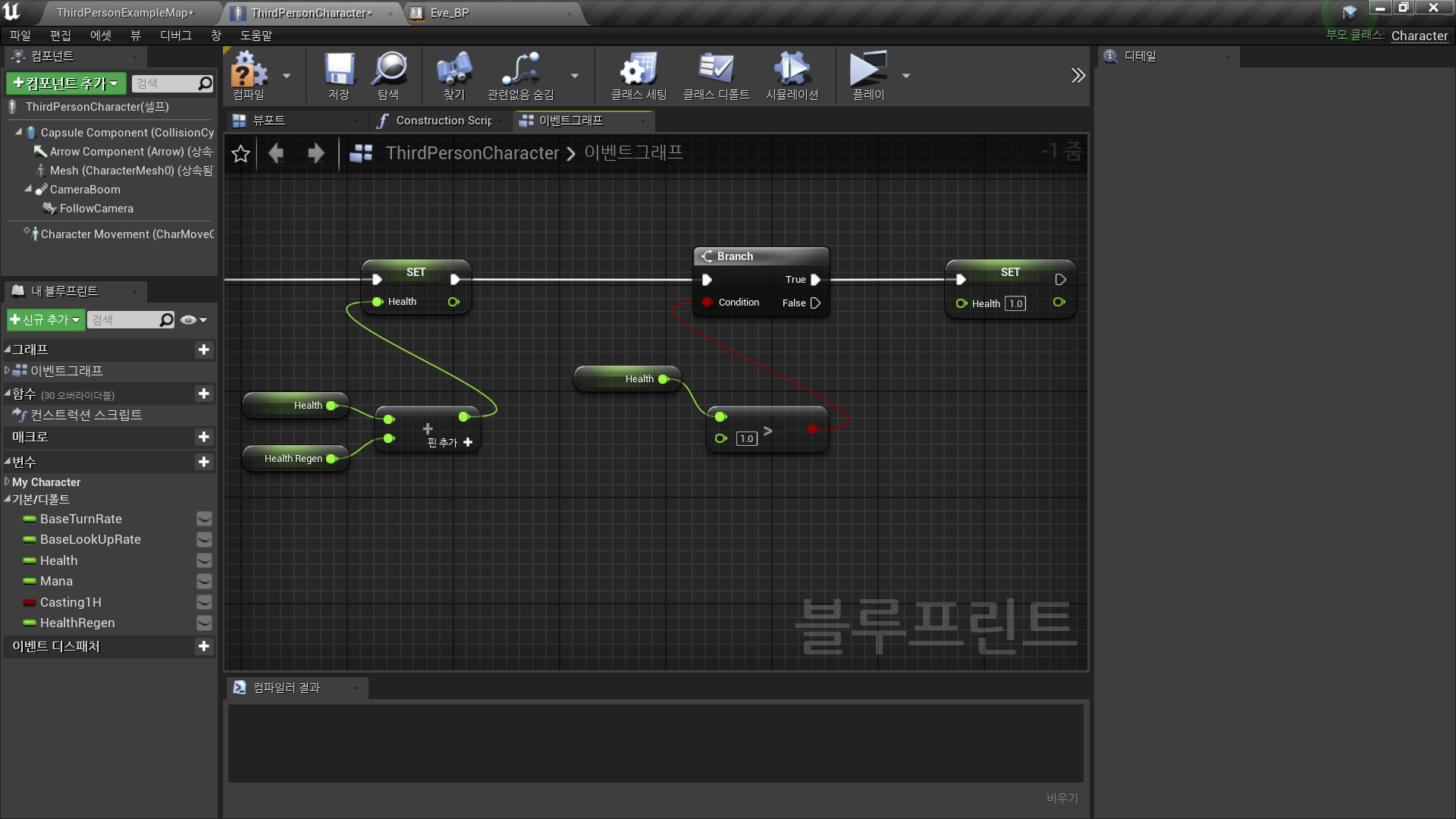The width and height of the screenshot is (1456, 819).
Task: Open the 디버그 menu
Action: point(175,36)
